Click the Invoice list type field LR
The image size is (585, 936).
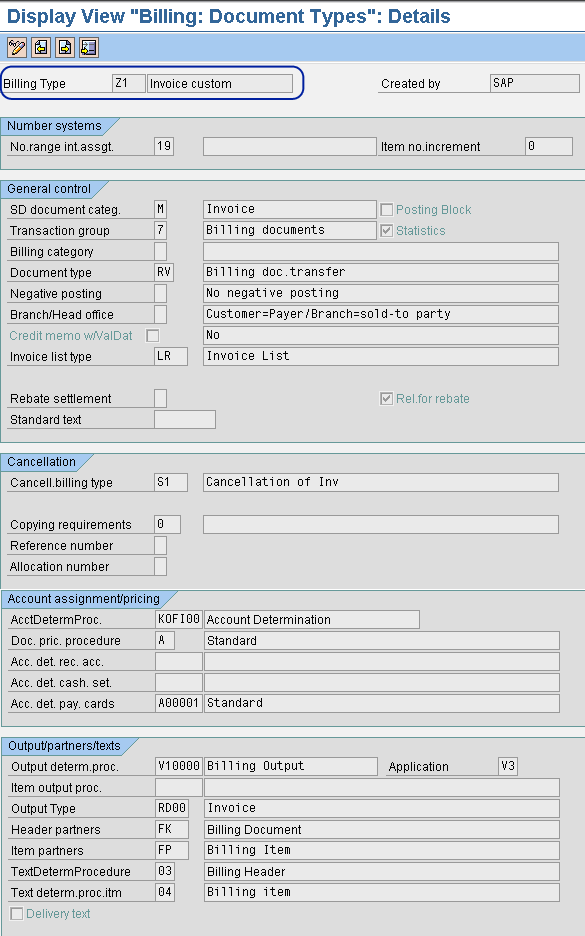click(171, 356)
